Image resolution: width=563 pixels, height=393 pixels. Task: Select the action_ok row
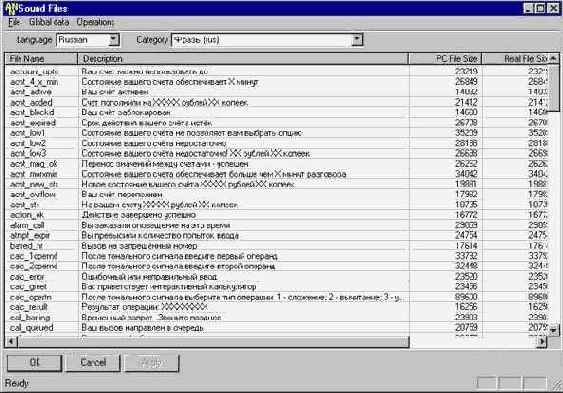(x=276, y=215)
